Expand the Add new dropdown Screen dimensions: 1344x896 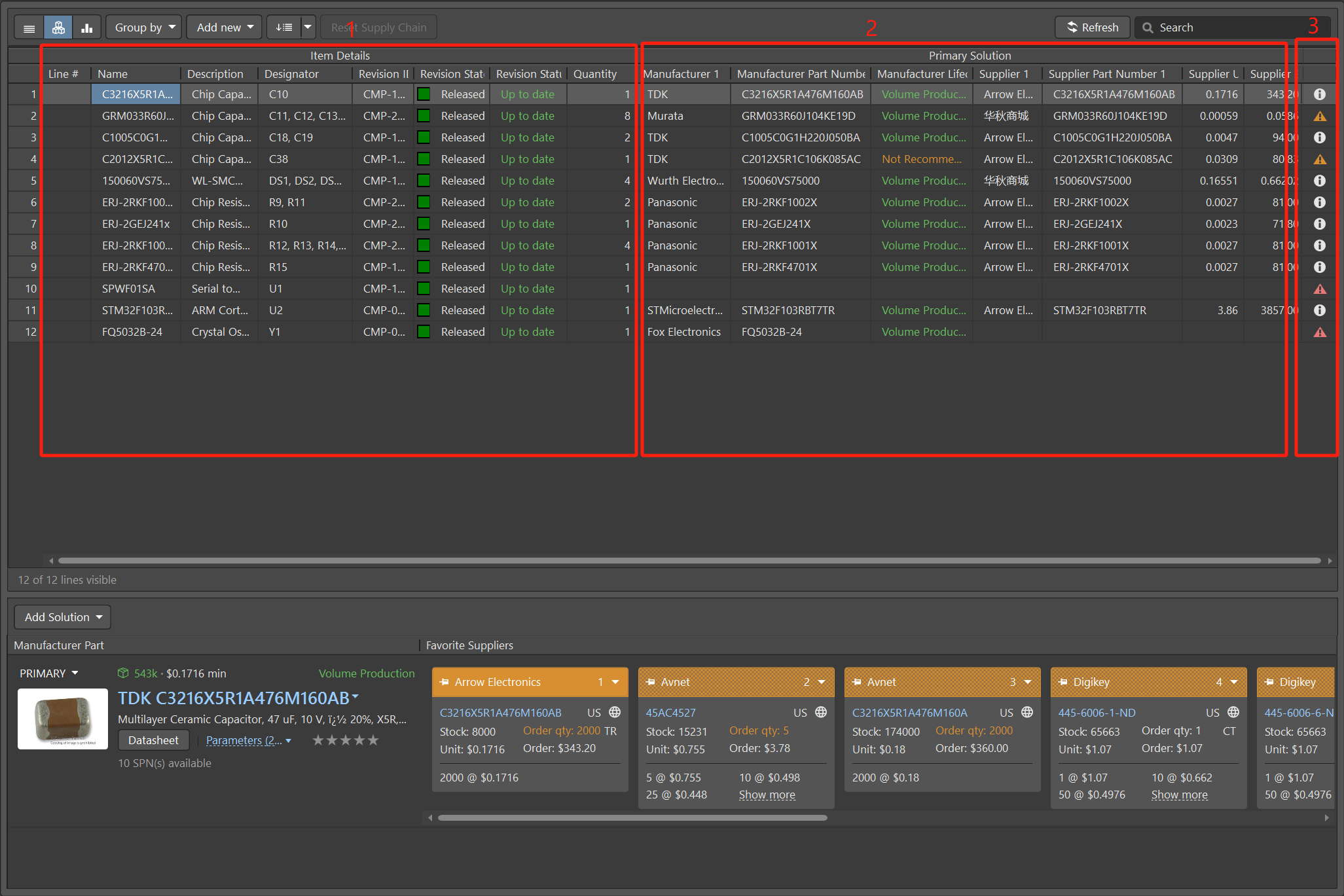pos(225,27)
